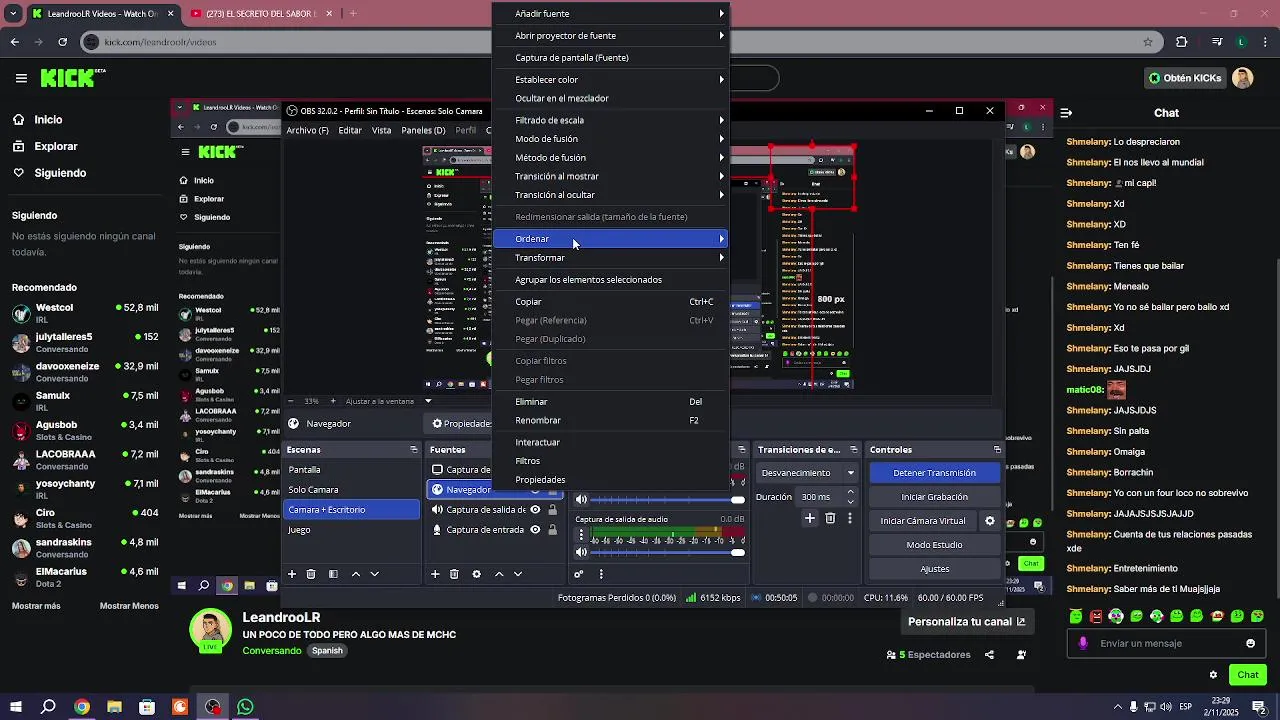Click Modo Estudio button
The image size is (1280, 720).
(934, 545)
